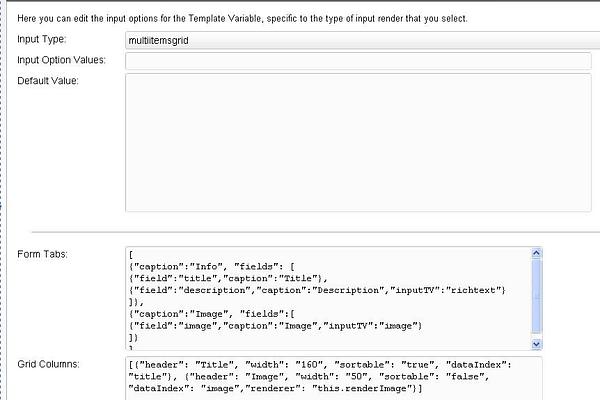The height and width of the screenshot is (400, 600).
Task: Click the Form Tabs vertical scrollbar thumb
Action: (536, 296)
